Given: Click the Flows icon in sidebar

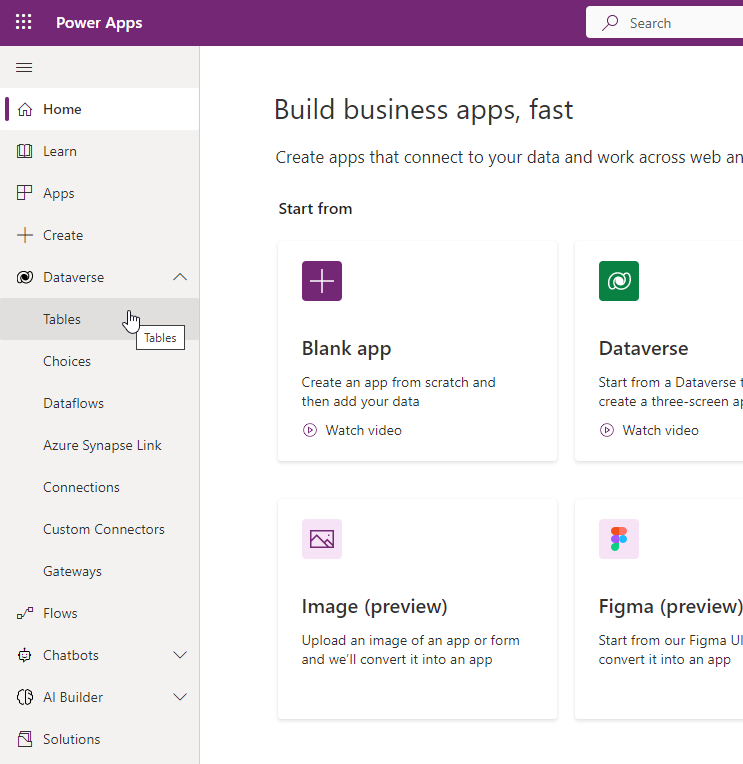Looking at the screenshot, I should (x=25, y=613).
